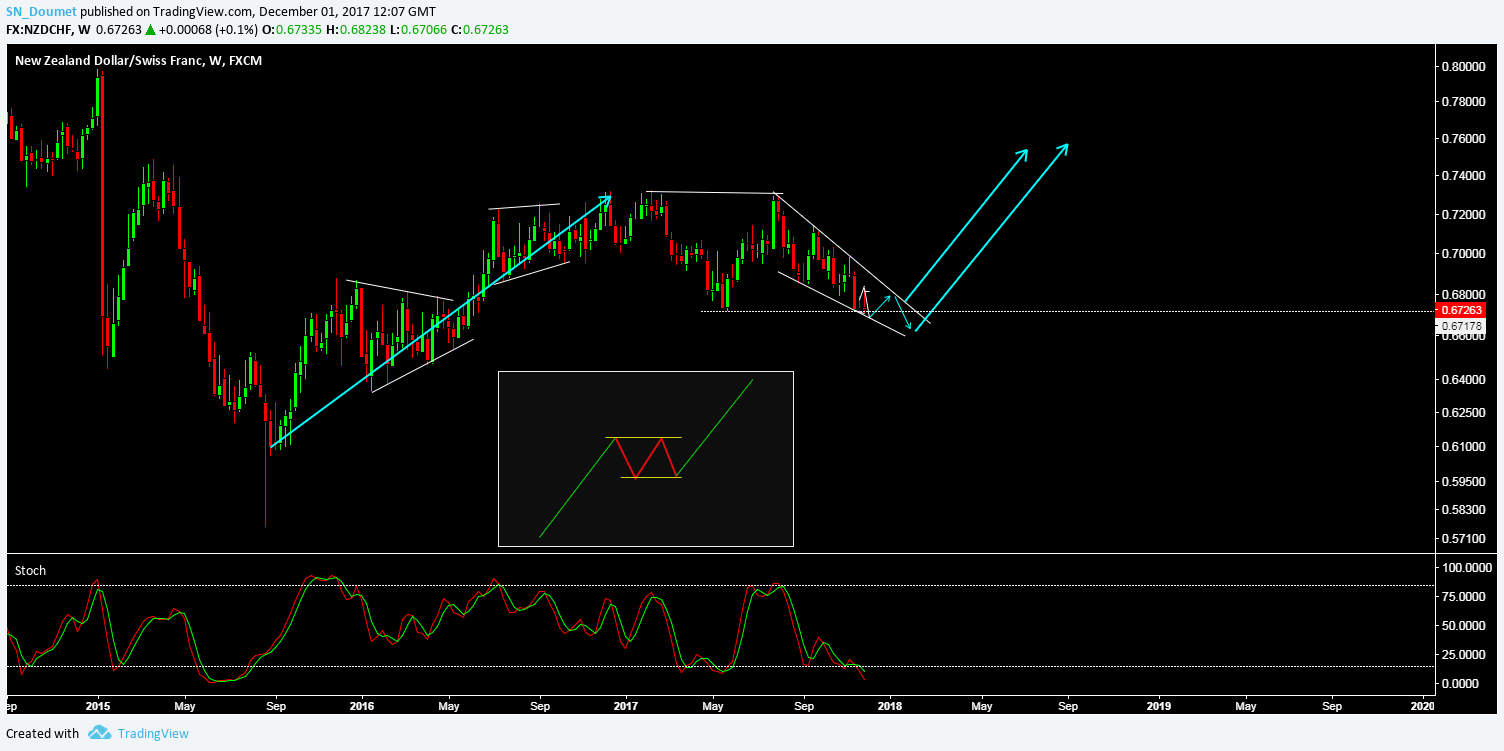Click the C:0.67263 close value
This screenshot has height=751, width=1504.
pos(482,30)
